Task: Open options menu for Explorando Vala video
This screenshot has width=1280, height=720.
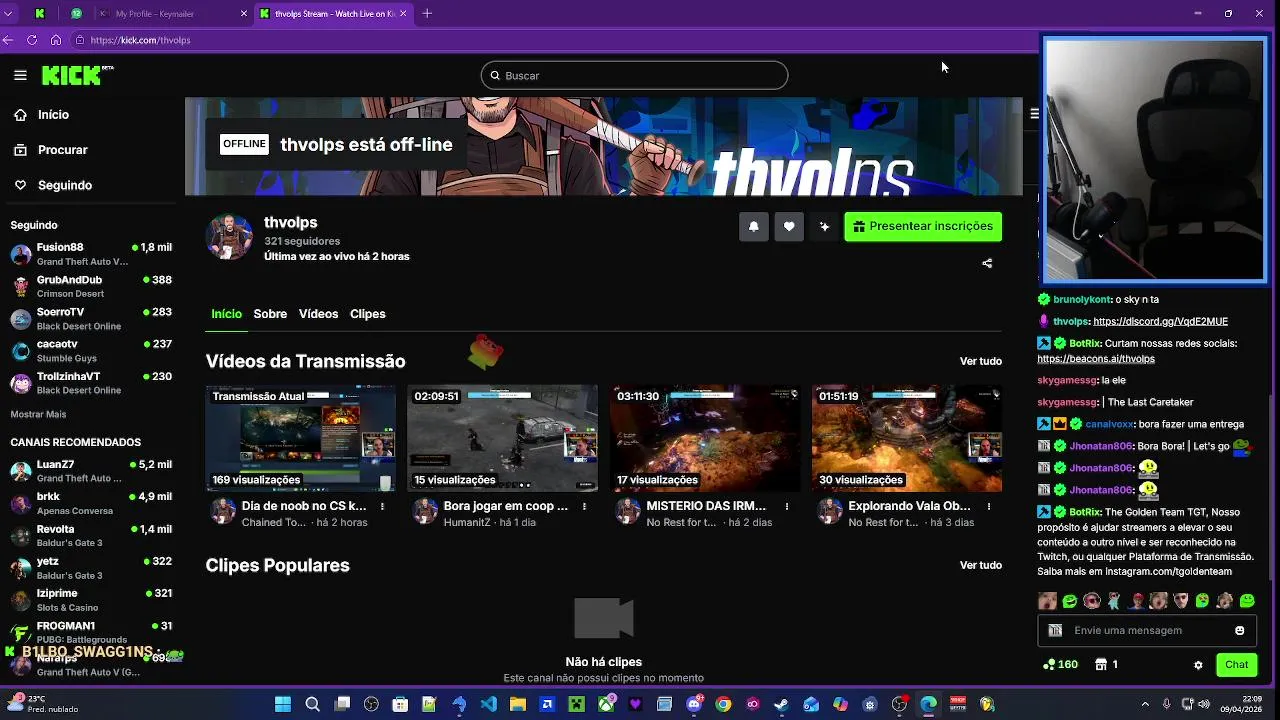Action: click(x=989, y=506)
